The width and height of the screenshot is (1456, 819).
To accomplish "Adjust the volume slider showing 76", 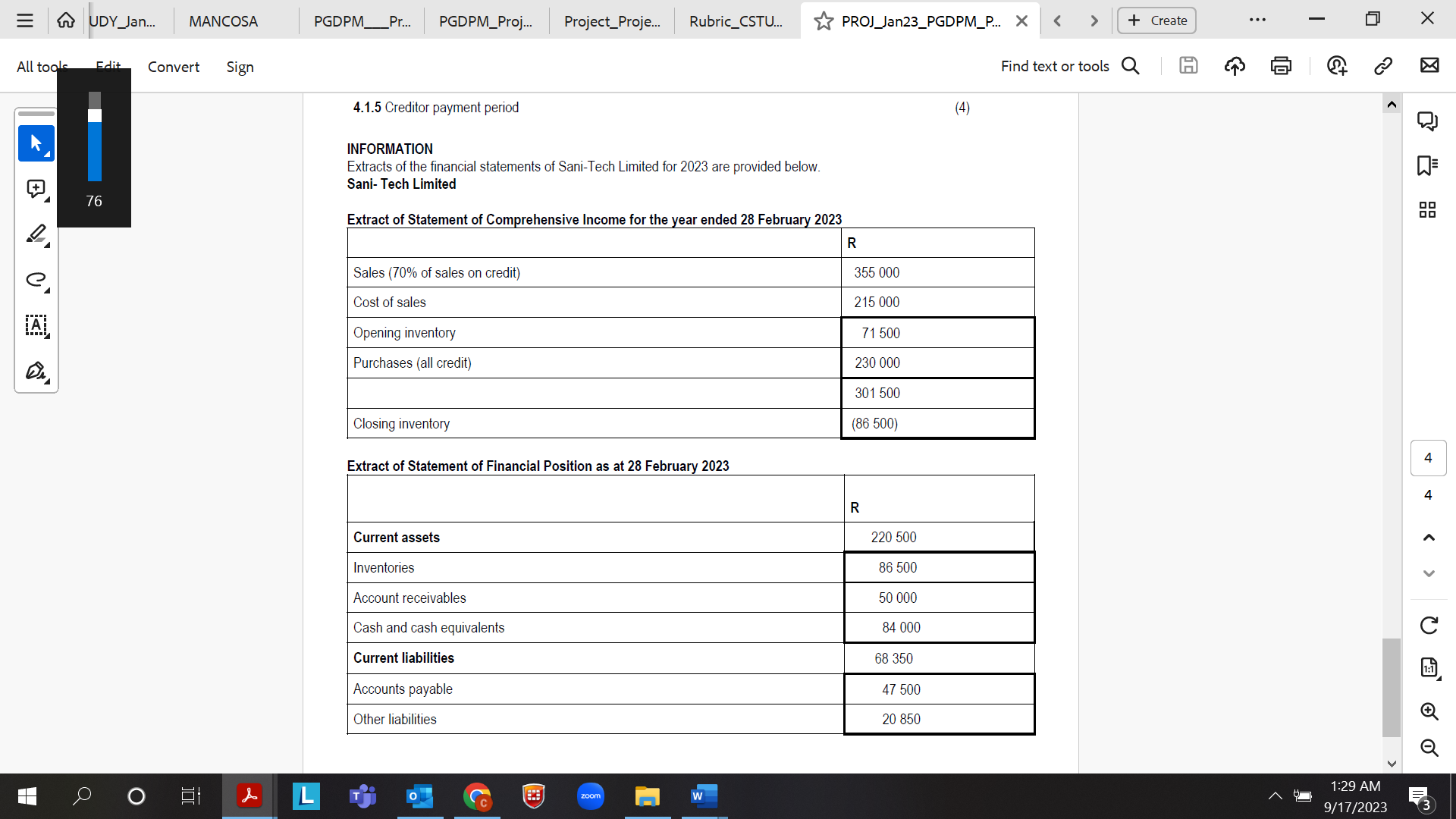I will pos(94,116).
